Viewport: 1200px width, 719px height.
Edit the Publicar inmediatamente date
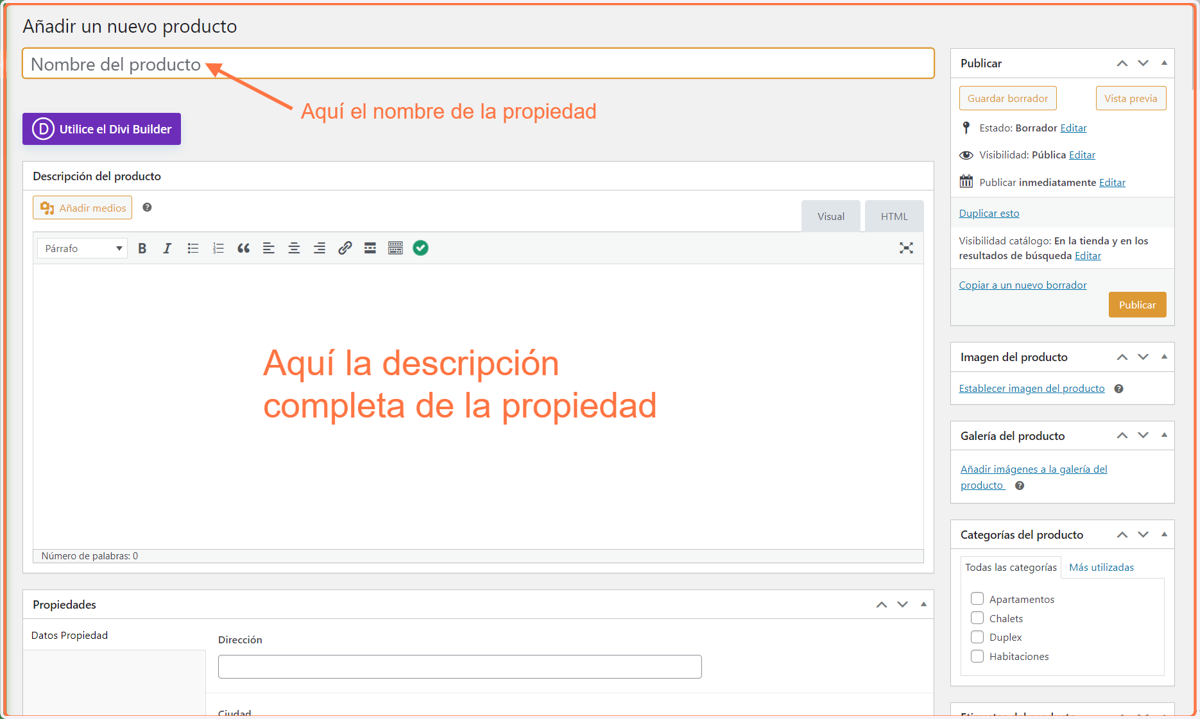pyautogui.click(x=1112, y=182)
